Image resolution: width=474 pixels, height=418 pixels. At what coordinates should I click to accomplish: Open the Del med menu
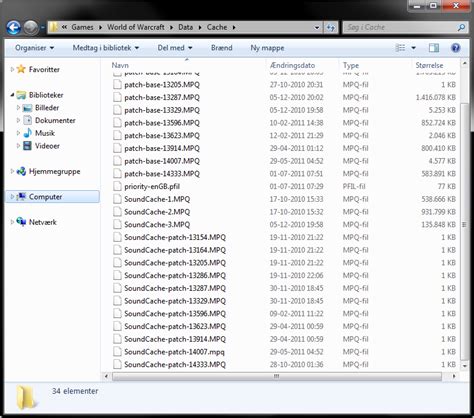tap(175, 48)
